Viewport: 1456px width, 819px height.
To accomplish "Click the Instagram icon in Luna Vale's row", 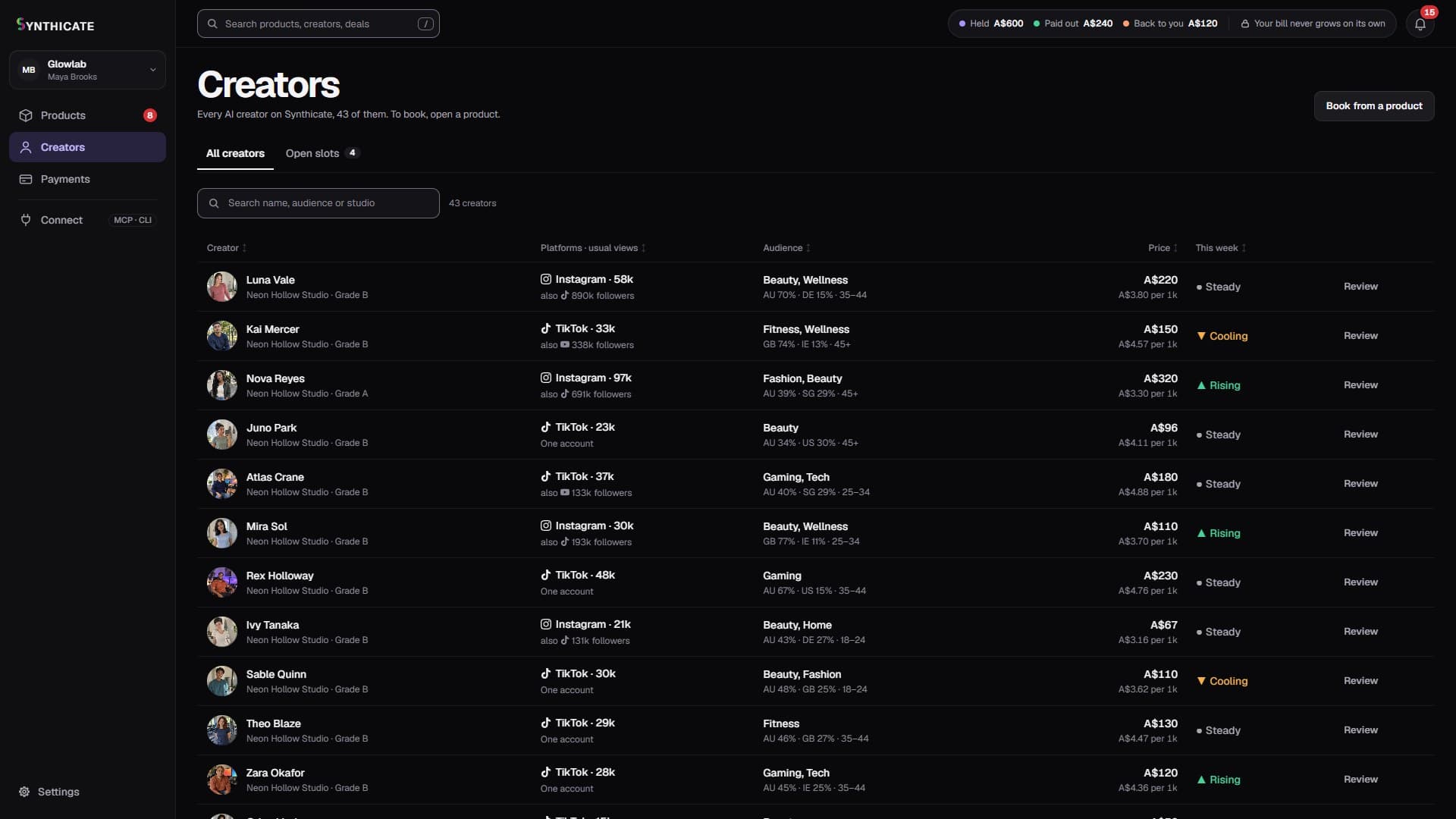I will point(545,279).
